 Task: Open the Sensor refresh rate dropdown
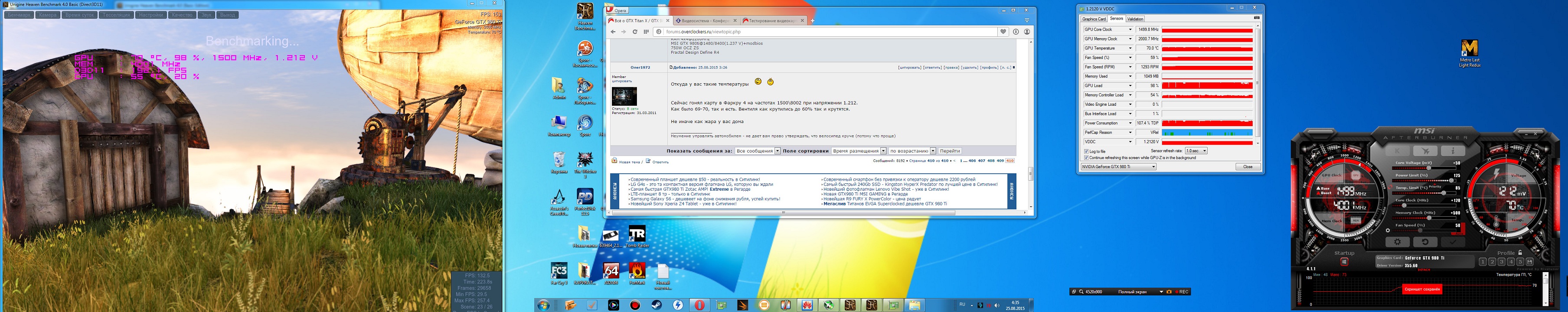coord(1196,151)
